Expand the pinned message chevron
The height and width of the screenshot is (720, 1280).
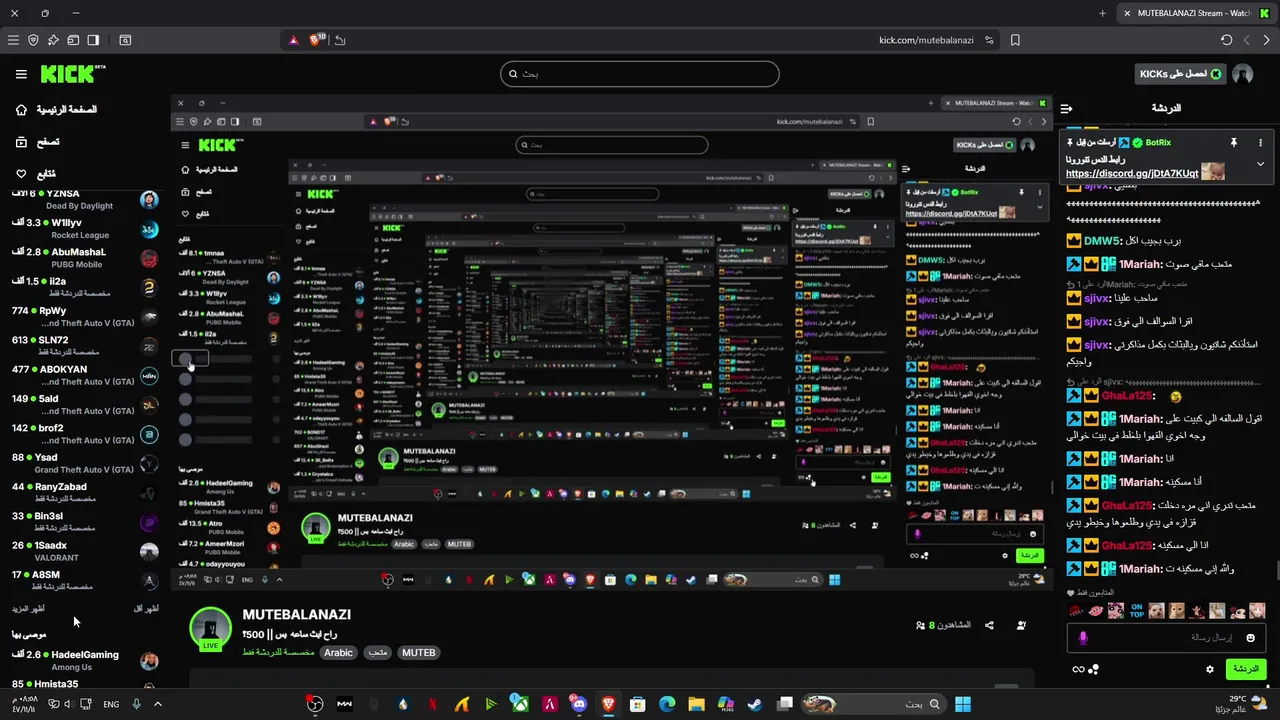click(1260, 164)
